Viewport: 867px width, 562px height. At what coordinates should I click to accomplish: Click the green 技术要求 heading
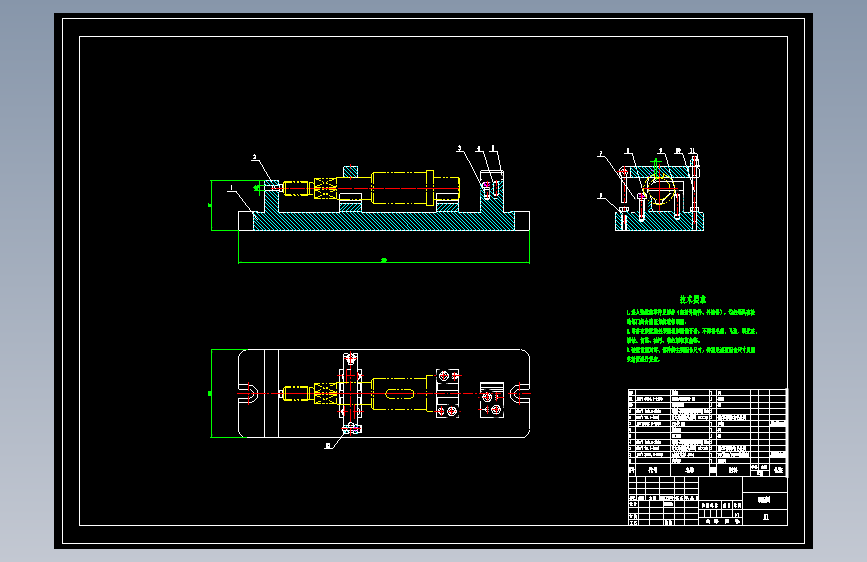pyautogui.click(x=693, y=299)
